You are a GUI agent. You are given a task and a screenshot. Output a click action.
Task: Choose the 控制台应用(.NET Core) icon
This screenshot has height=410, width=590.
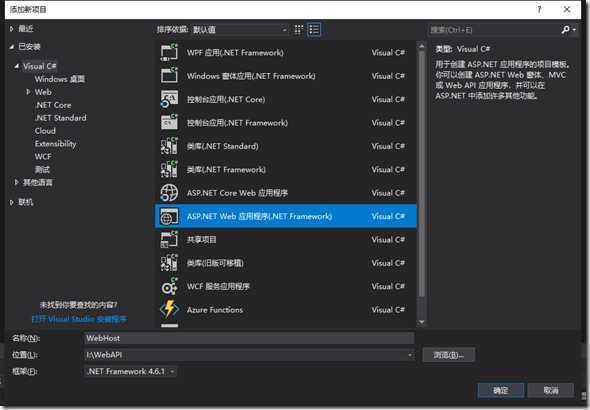pos(169,99)
